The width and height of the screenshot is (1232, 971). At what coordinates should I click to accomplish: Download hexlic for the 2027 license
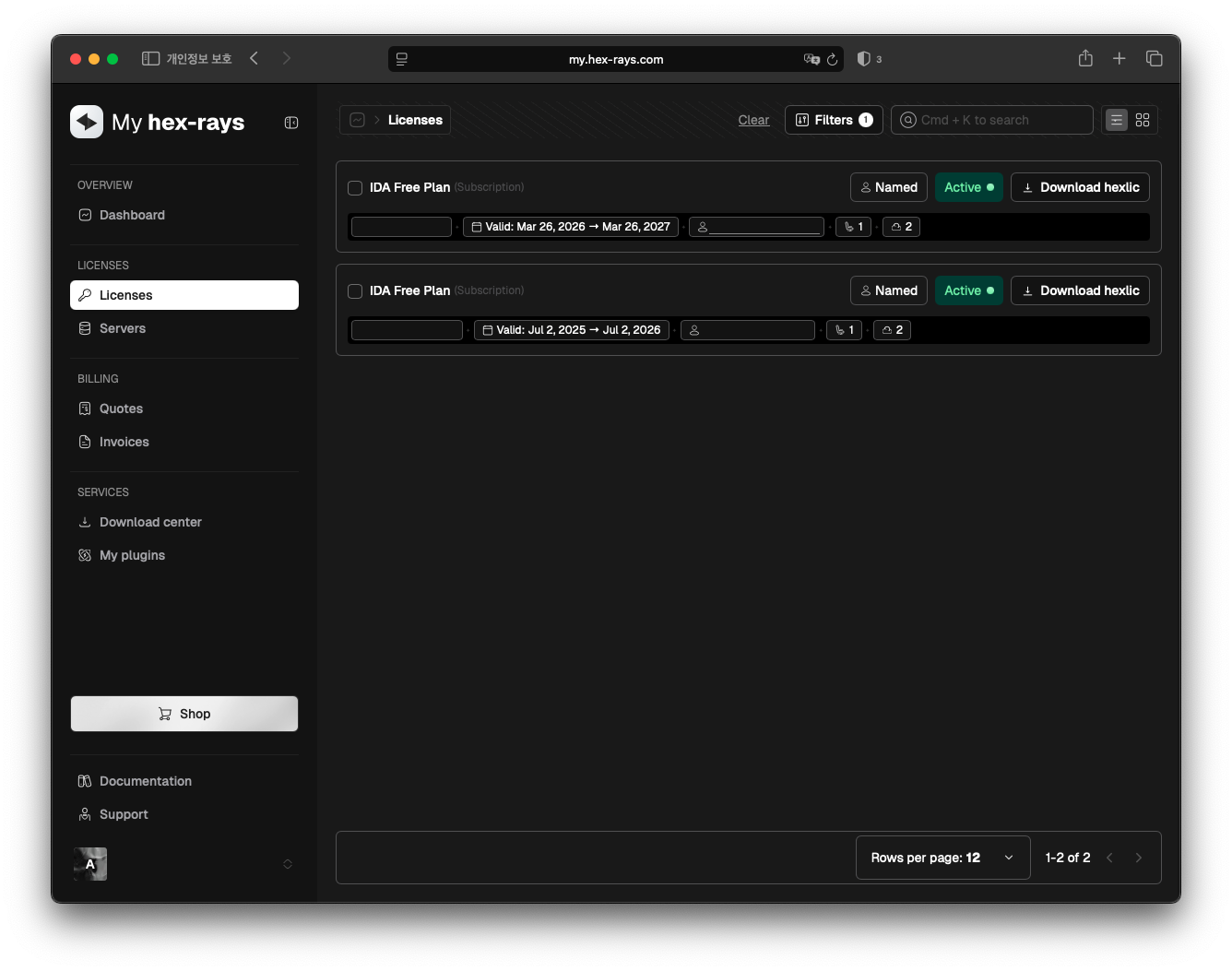1080,187
